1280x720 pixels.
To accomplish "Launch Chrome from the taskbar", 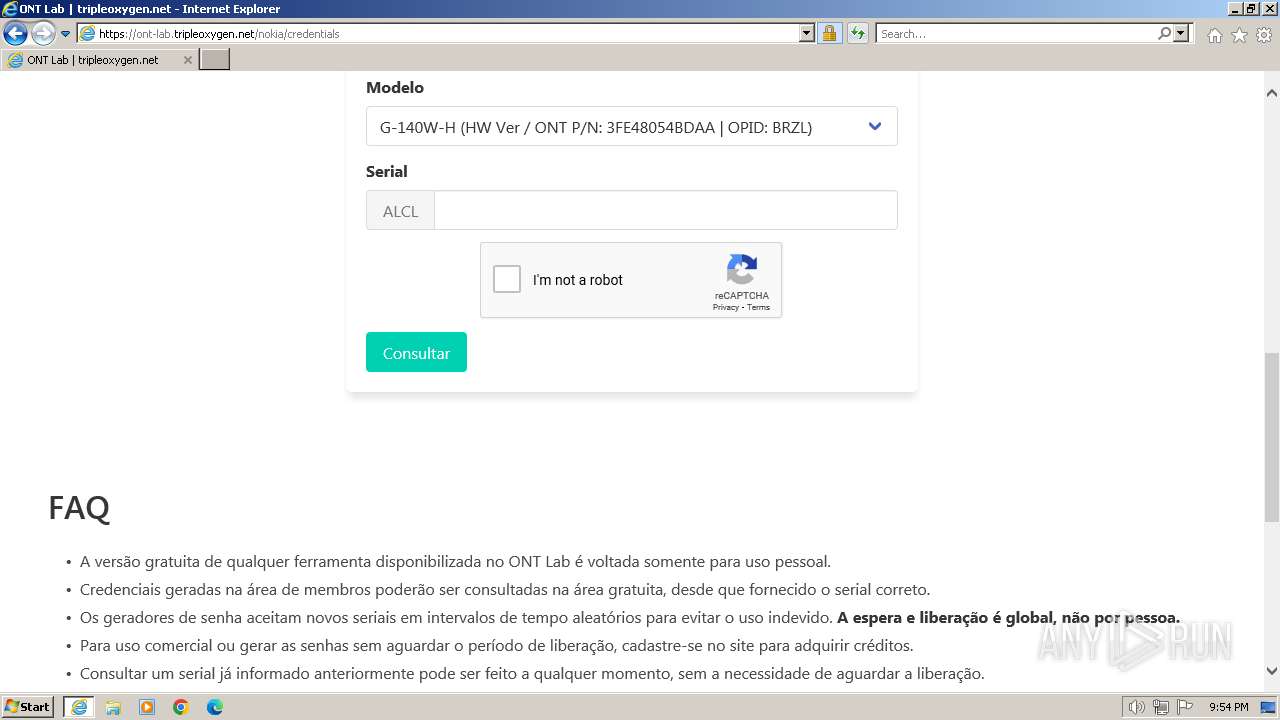I will click(181, 707).
